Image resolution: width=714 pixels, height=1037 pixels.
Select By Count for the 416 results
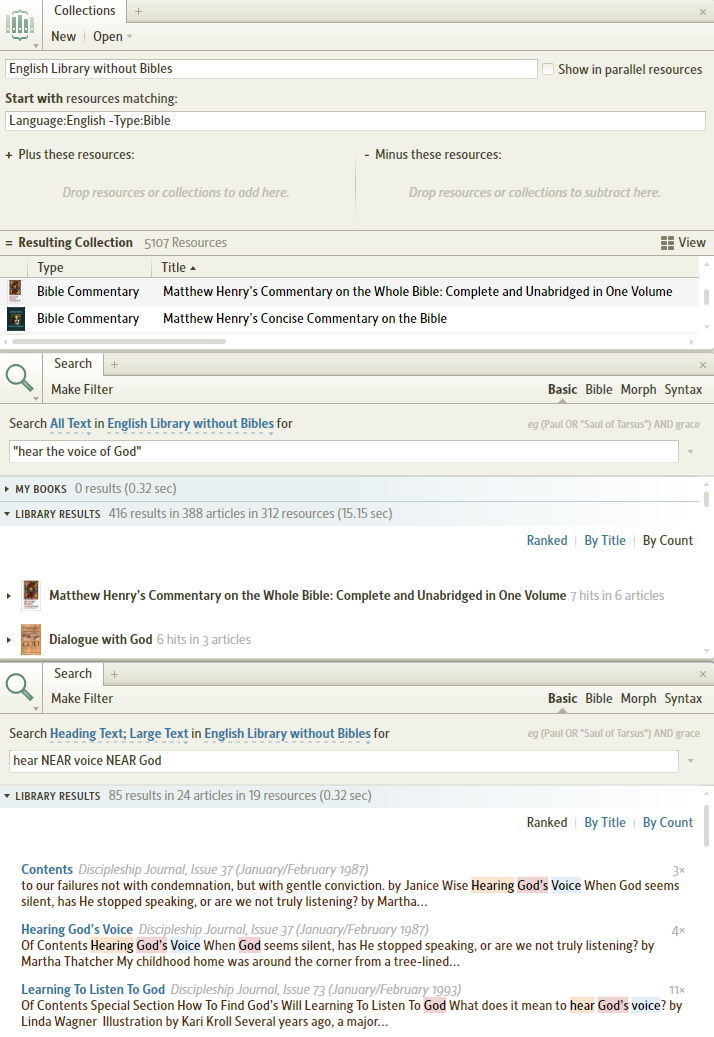click(668, 540)
